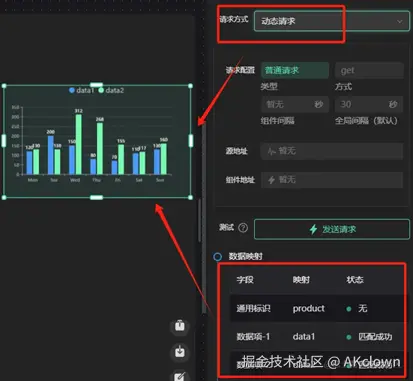Image resolution: width=413 pixels, height=381 pixels.
Task: Click the right-middle resize handle of chart
Action: [191, 141]
